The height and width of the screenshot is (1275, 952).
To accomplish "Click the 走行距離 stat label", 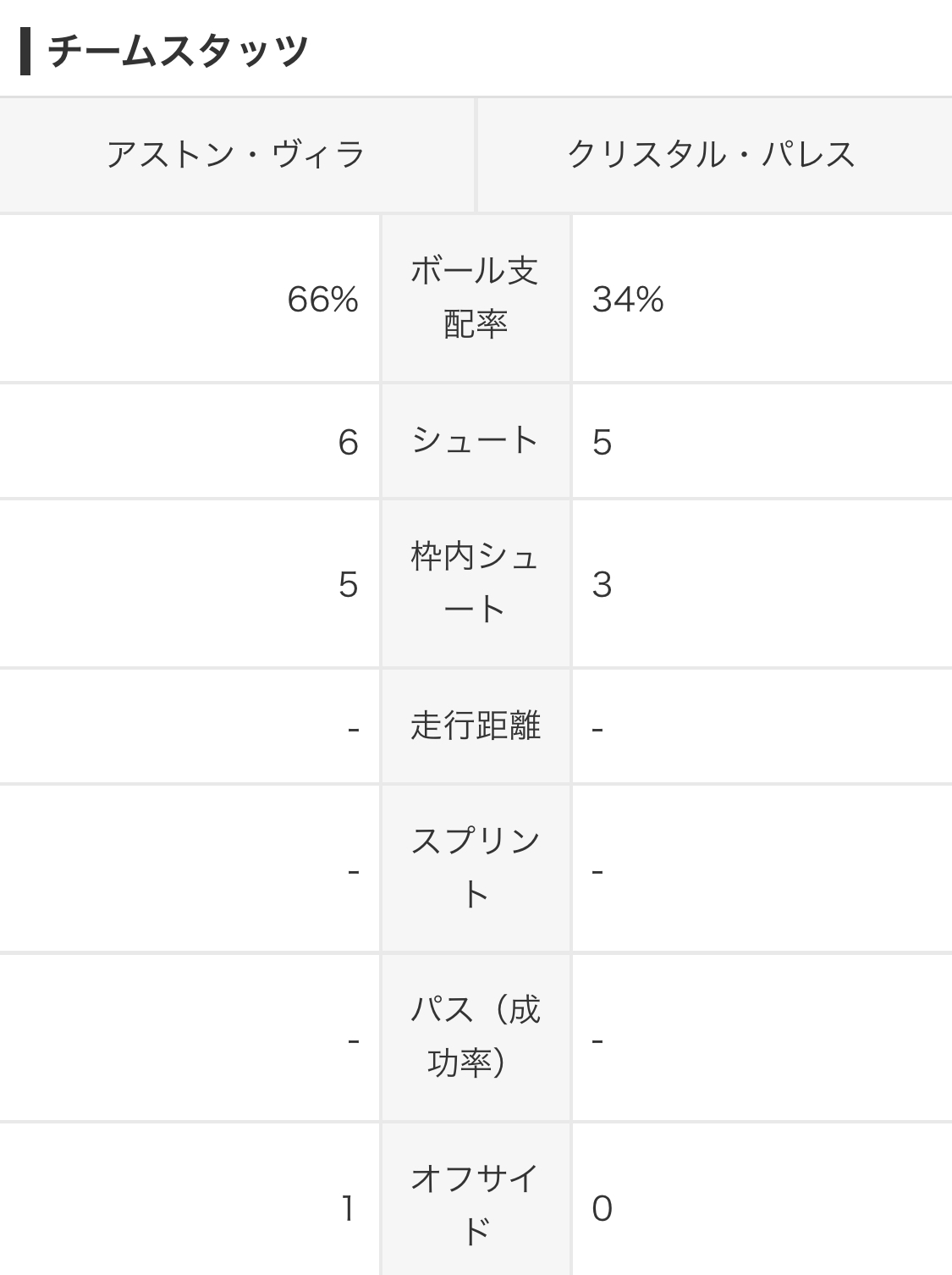I will click(x=476, y=726).
